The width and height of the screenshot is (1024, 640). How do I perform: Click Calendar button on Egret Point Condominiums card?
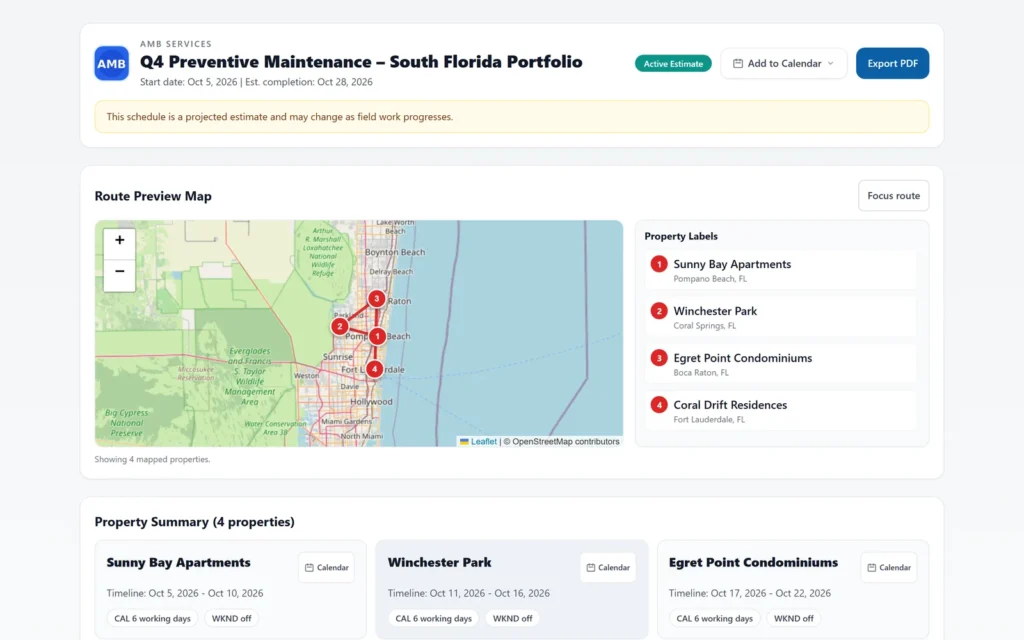click(889, 568)
